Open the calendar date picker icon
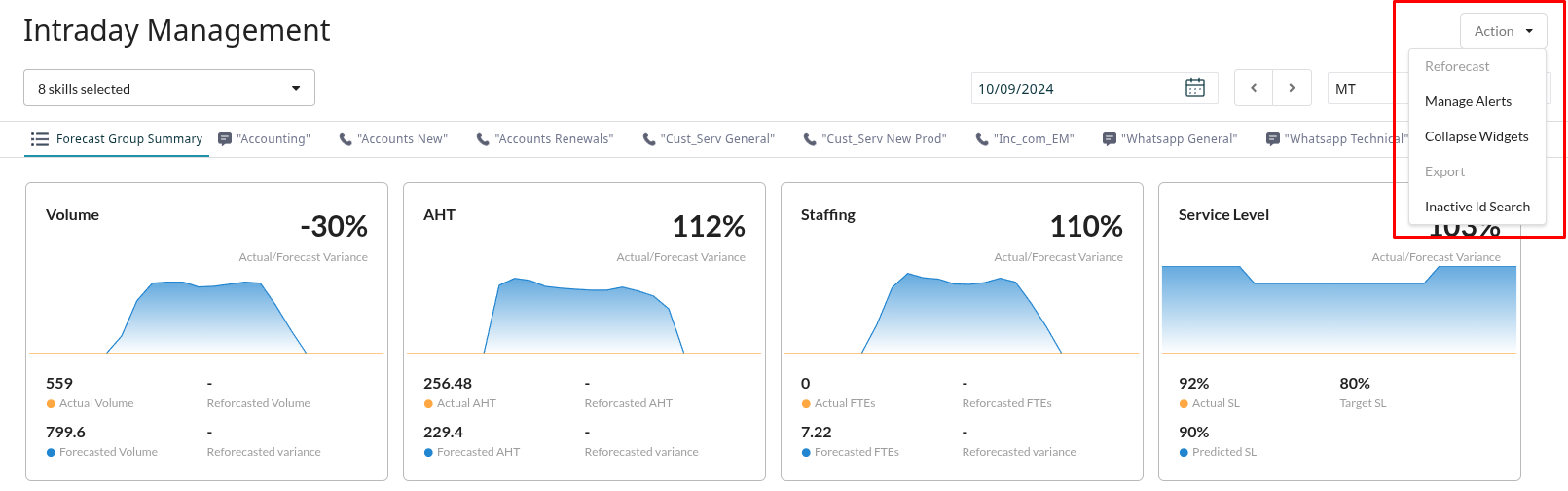 tap(1195, 88)
